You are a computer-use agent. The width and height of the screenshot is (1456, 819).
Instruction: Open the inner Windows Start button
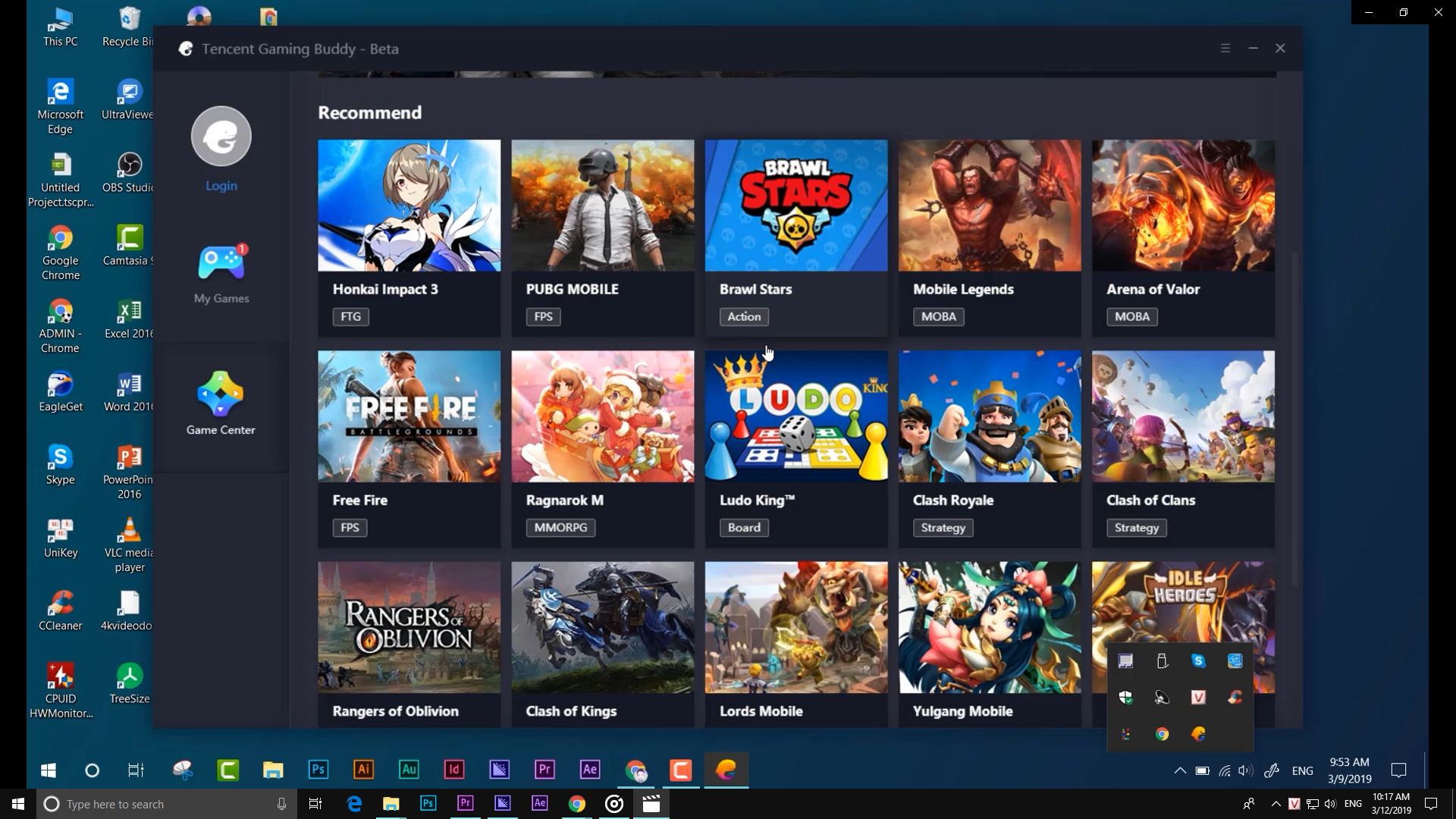click(49, 770)
